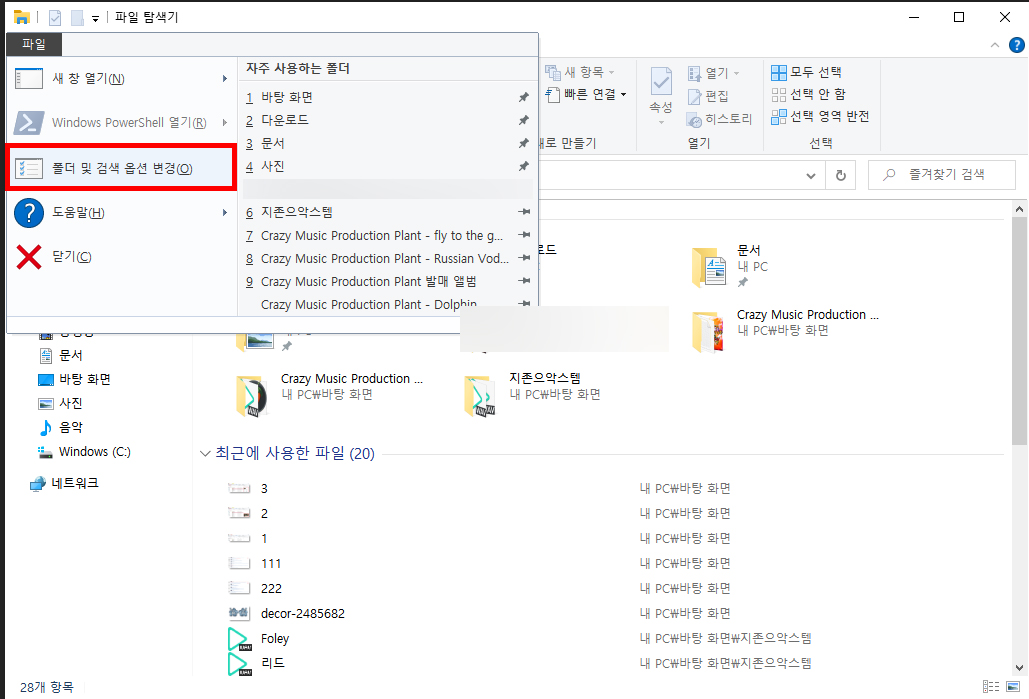Collapse the ribbon with the chevron
The height and width of the screenshot is (699, 1029).
click(x=995, y=45)
